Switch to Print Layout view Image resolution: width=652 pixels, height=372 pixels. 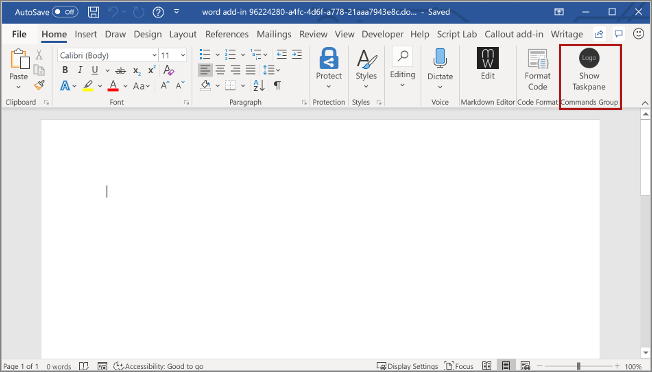pos(506,366)
